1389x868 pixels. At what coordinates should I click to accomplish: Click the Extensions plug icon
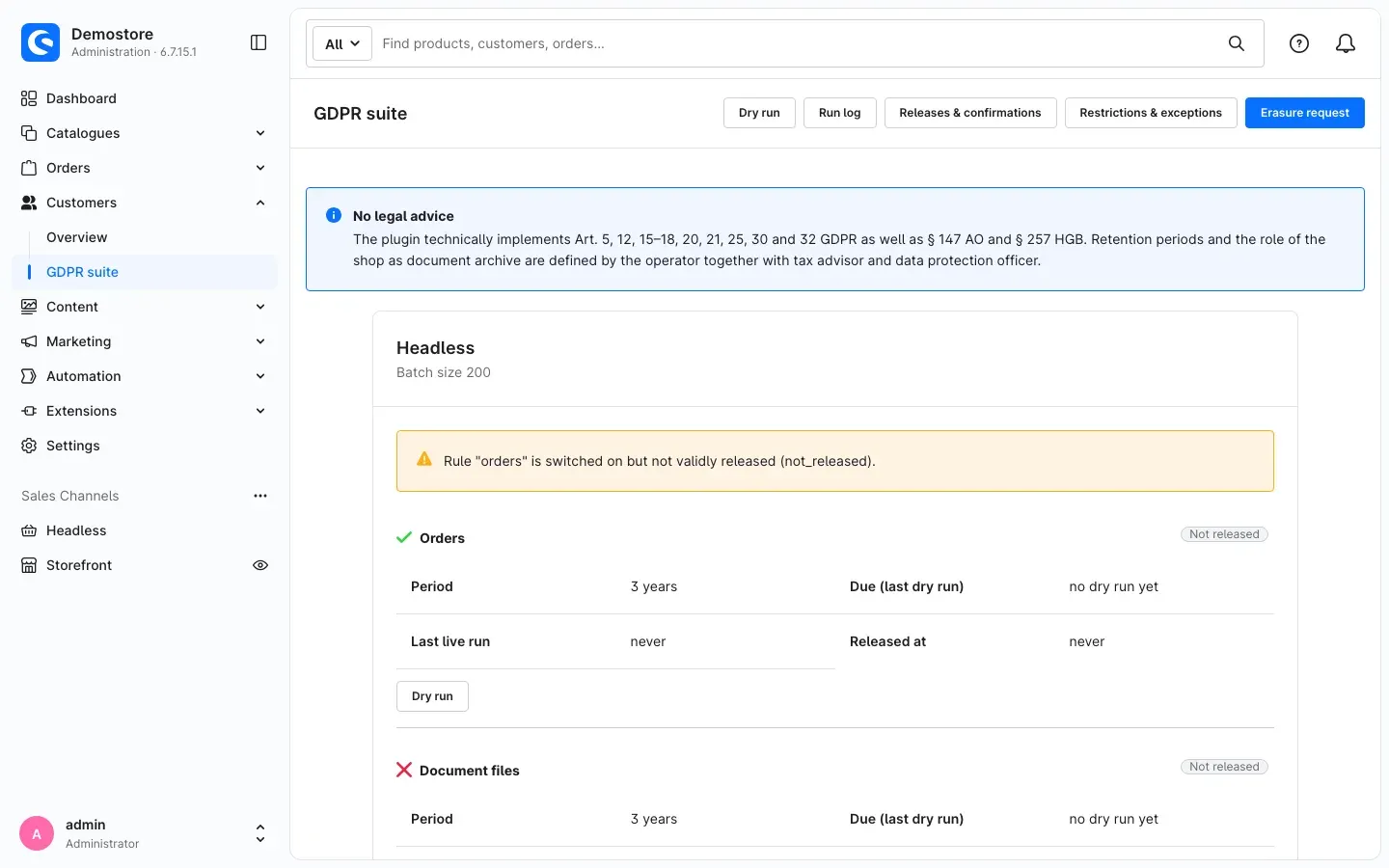[29, 411]
